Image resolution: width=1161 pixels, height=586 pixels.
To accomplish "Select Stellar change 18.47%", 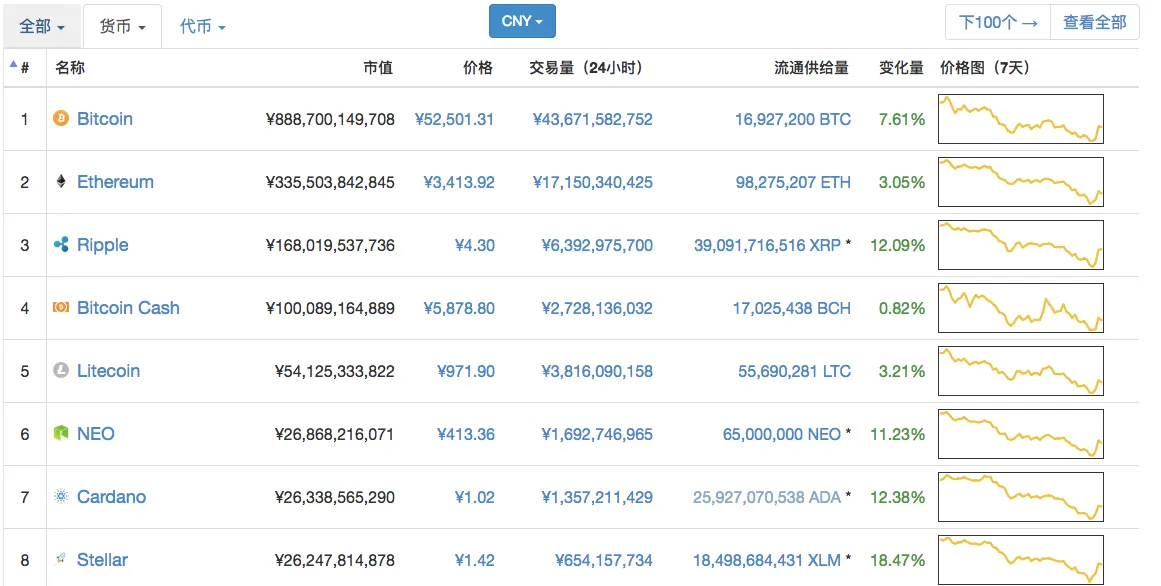I will click(897, 560).
